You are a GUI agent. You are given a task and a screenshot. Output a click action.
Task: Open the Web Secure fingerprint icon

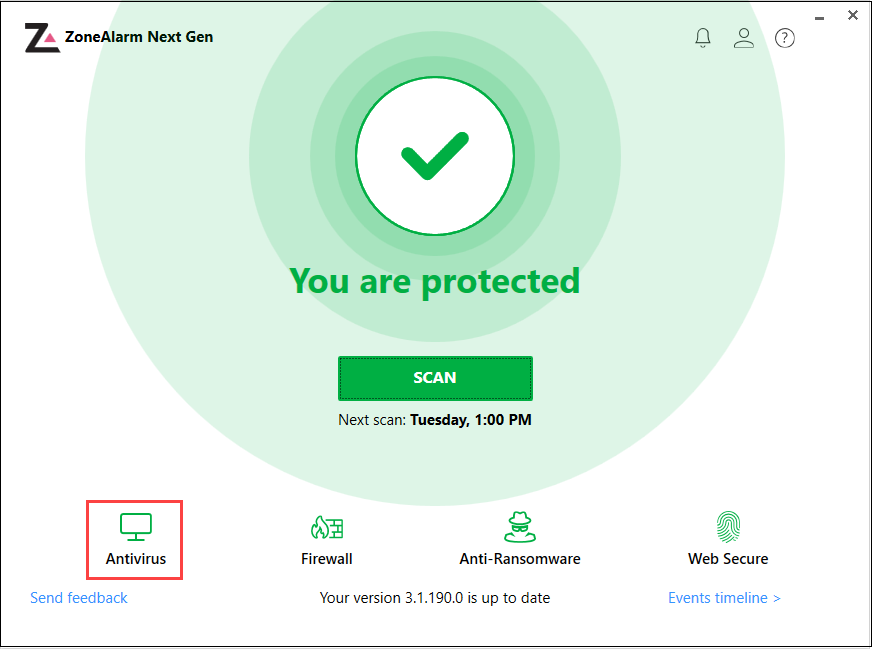pyautogui.click(x=728, y=527)
